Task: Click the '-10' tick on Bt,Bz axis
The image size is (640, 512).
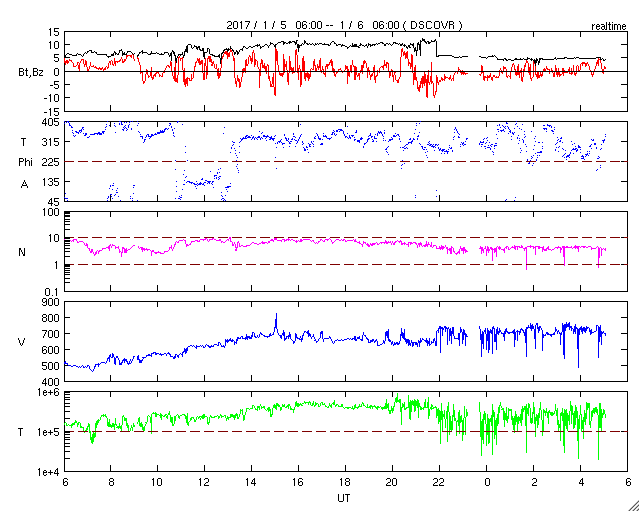Action: [x=52, y=98]
